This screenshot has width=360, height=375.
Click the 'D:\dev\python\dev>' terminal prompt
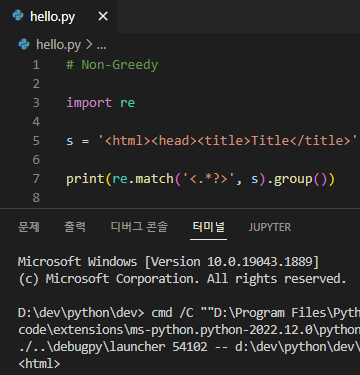[81, 313]
